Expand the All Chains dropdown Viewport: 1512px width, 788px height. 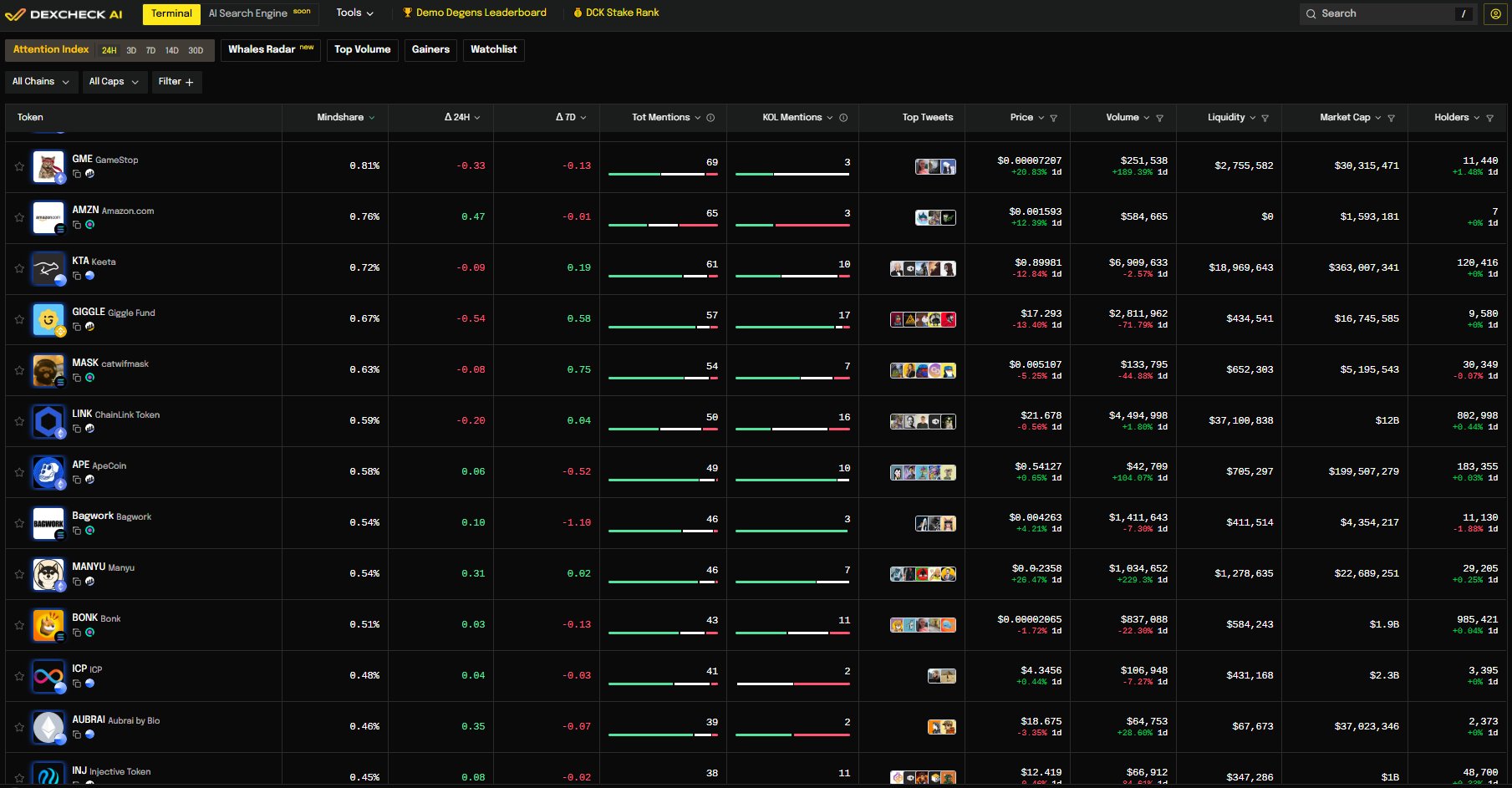(40, 82)
